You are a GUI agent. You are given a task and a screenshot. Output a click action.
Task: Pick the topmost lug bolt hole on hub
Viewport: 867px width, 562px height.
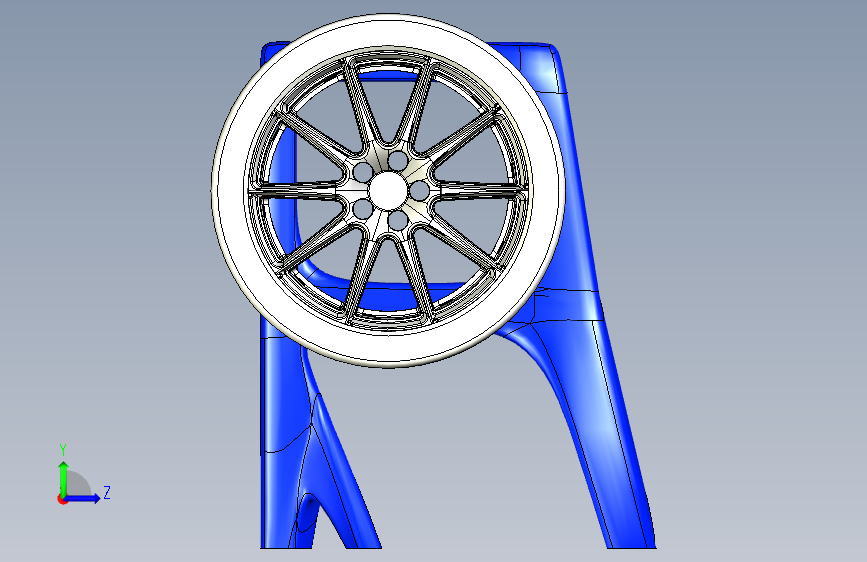point(398,160)
